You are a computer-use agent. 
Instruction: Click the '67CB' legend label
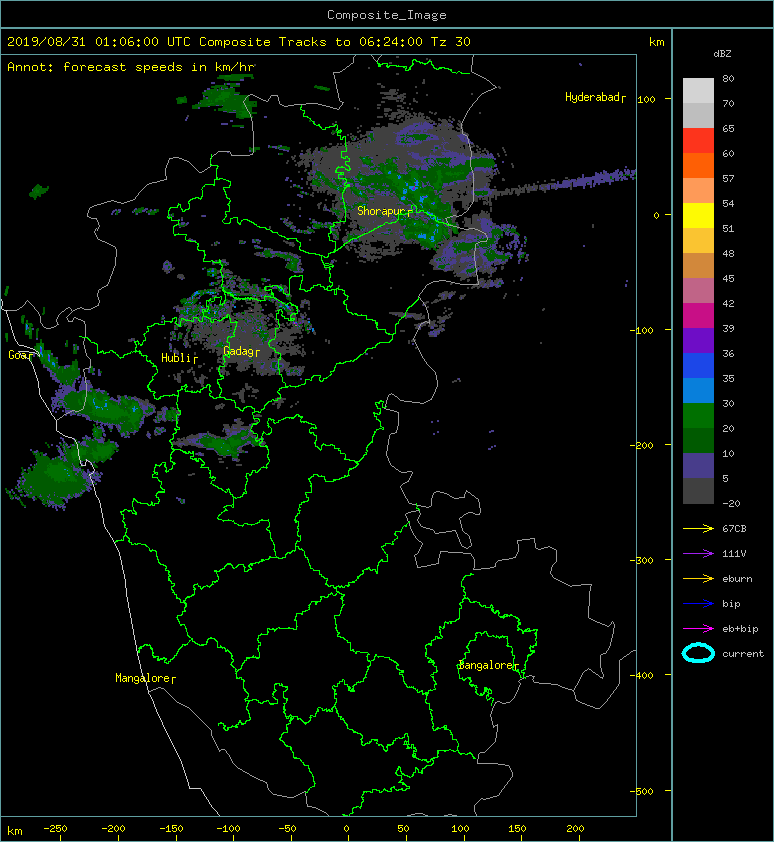coord(734,529)
